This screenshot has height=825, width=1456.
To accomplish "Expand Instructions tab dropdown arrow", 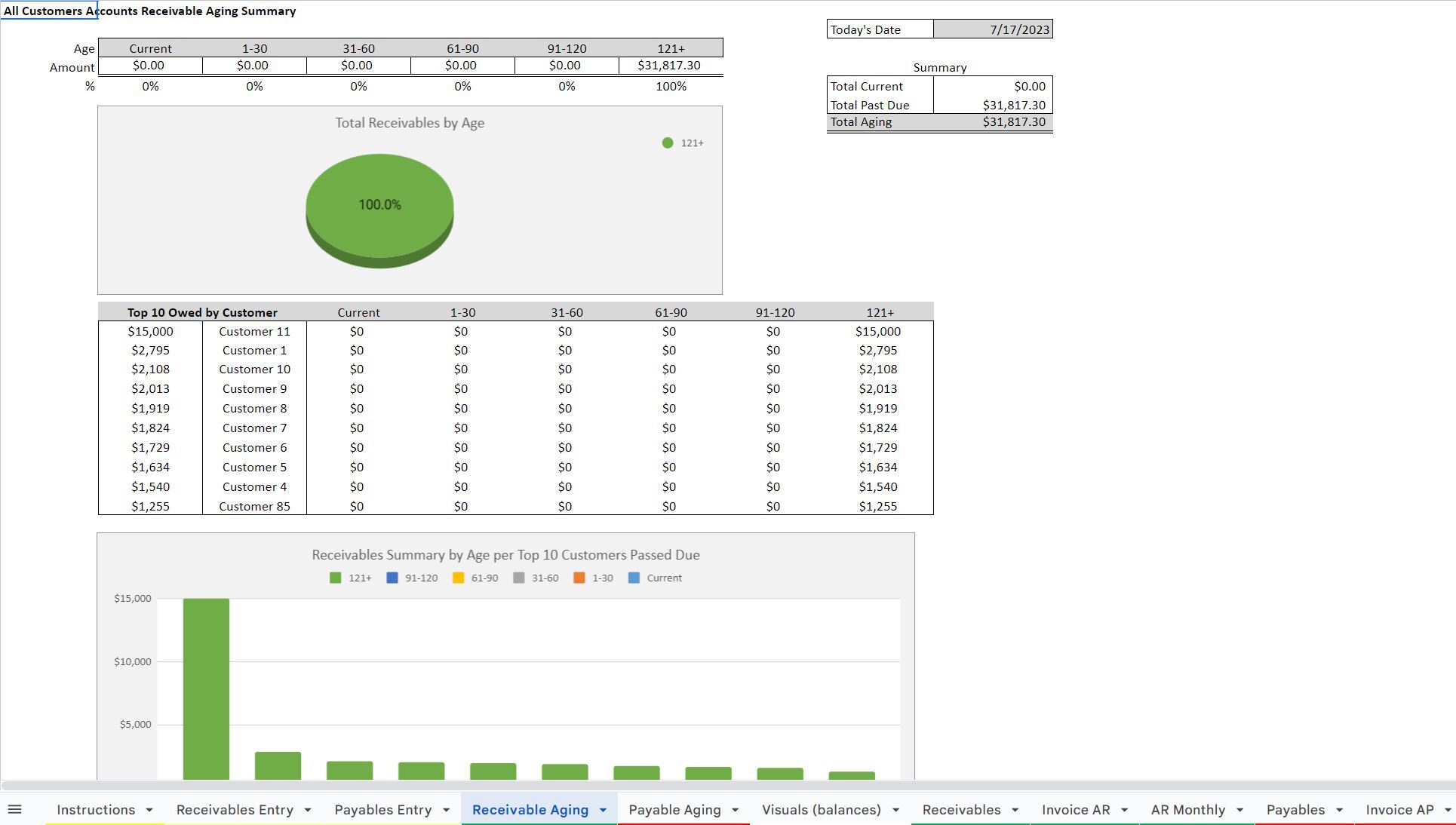I will click(x=149, y=811).
